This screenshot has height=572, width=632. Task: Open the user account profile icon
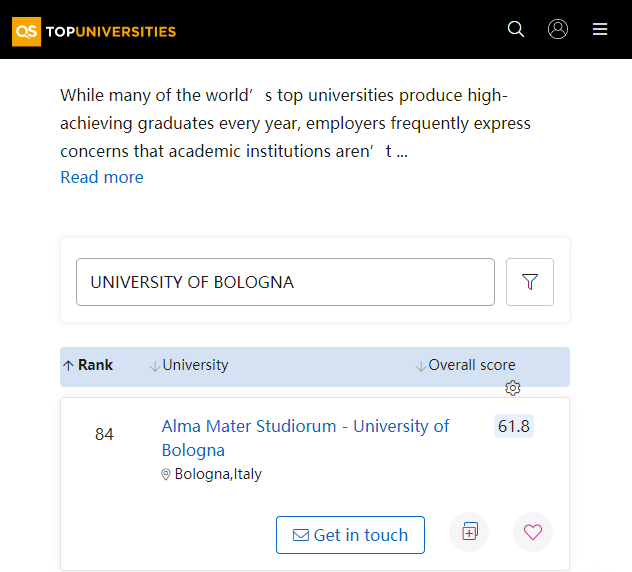point(558,30)
